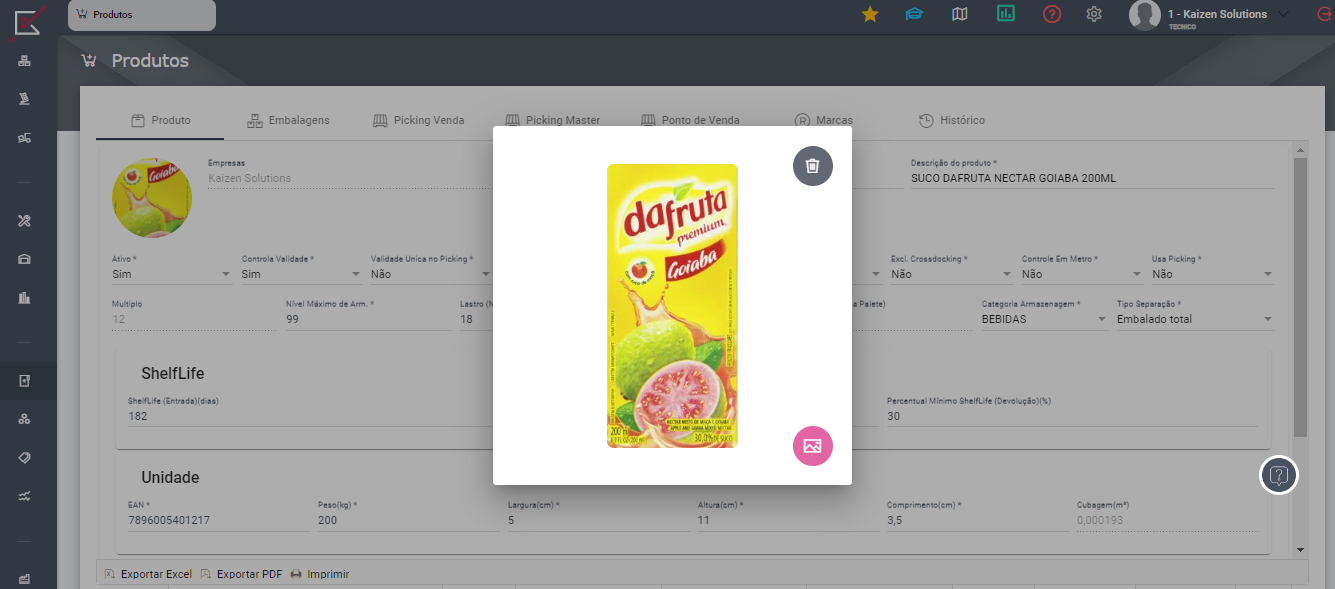The width and height of the screenshot is (1335, 589).
Task: Open the Marcas tab
Action: pos(824,120)
